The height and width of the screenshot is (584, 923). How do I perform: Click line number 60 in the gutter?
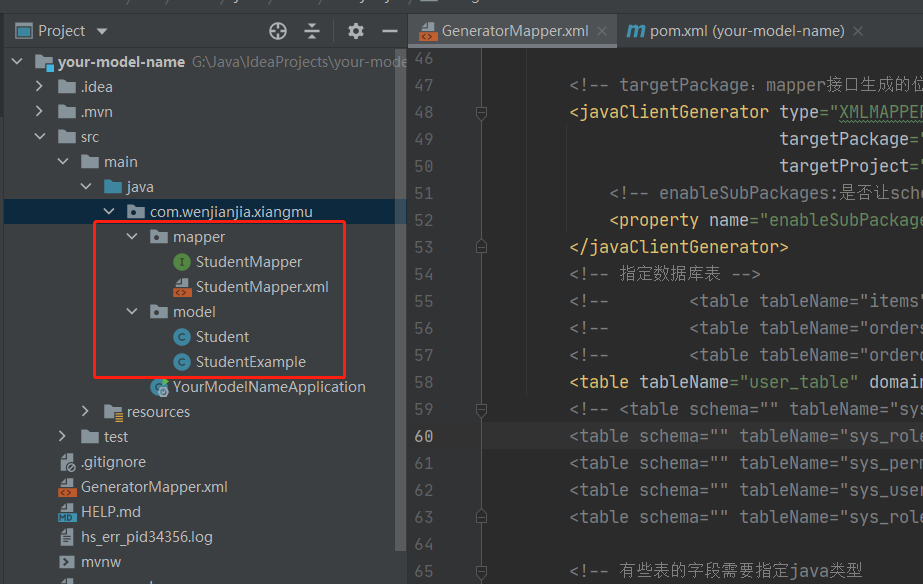tap(424, 436)
